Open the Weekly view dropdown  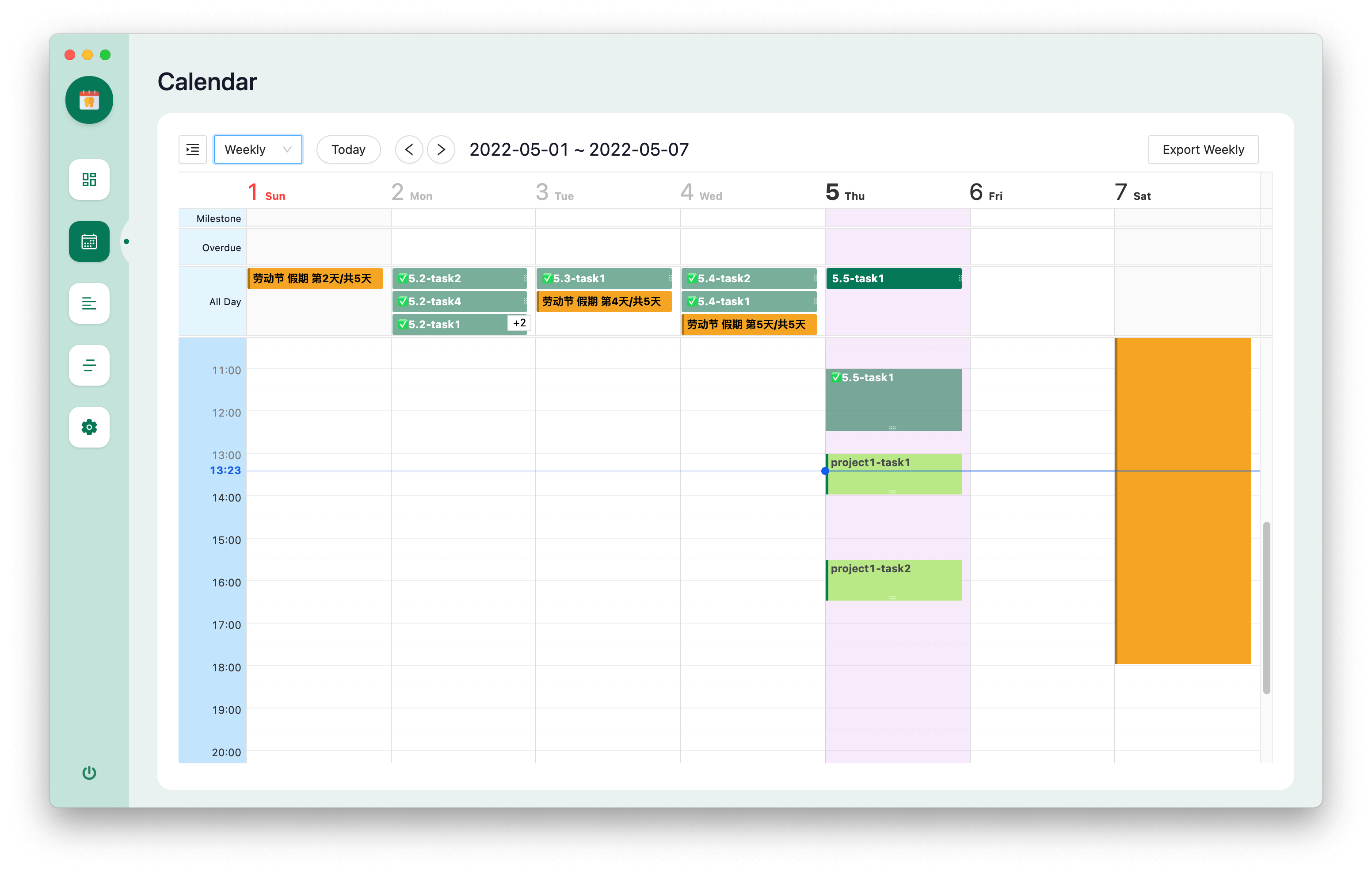coord(258,149)
